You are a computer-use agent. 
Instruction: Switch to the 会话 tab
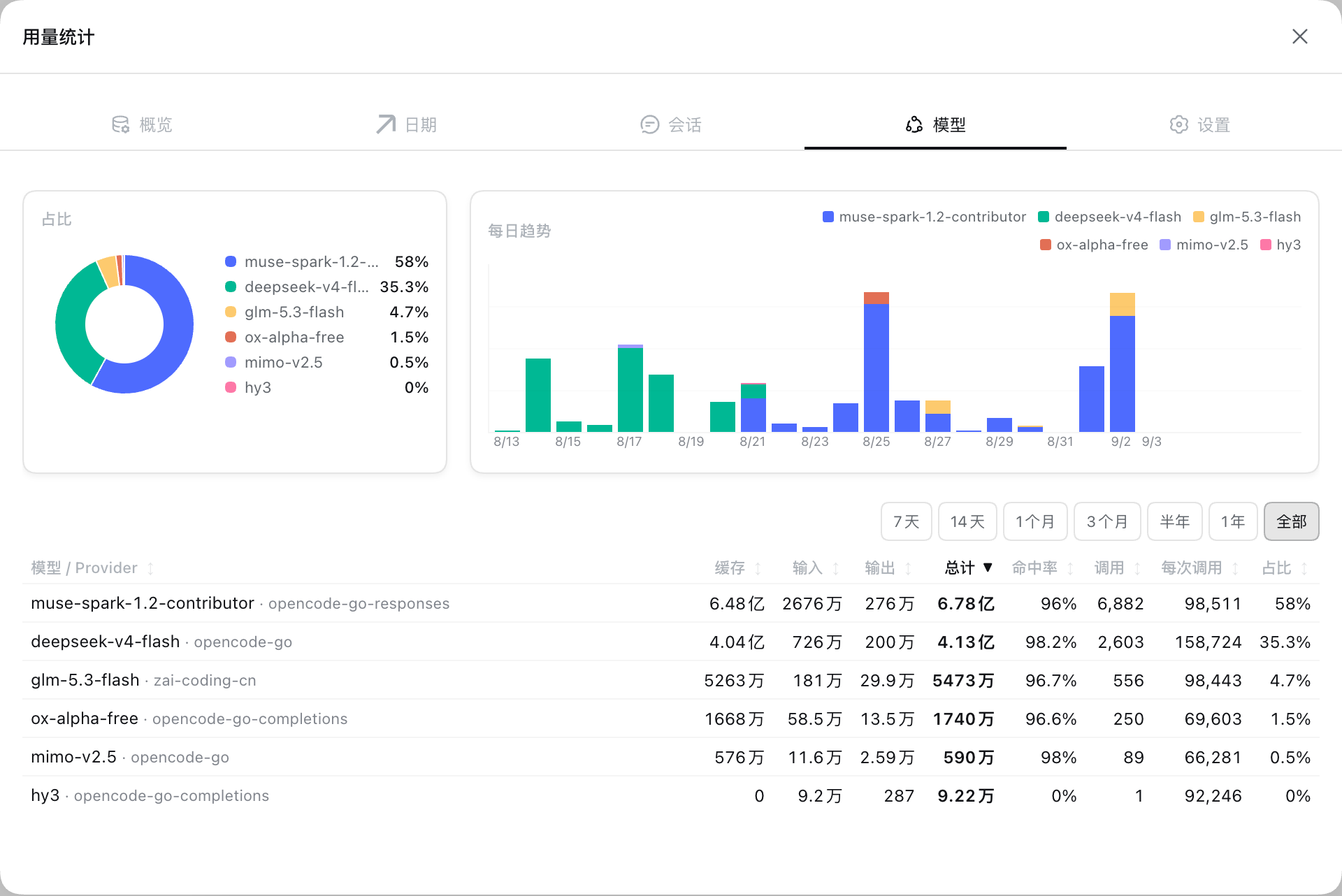tap(671, 124)
